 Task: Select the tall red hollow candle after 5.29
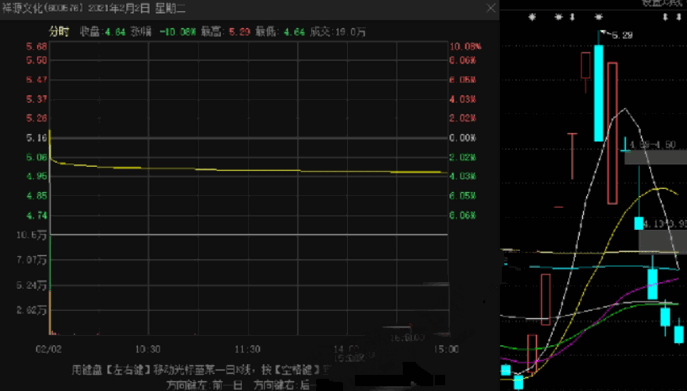pyautogui.click(x=613, y=133)
